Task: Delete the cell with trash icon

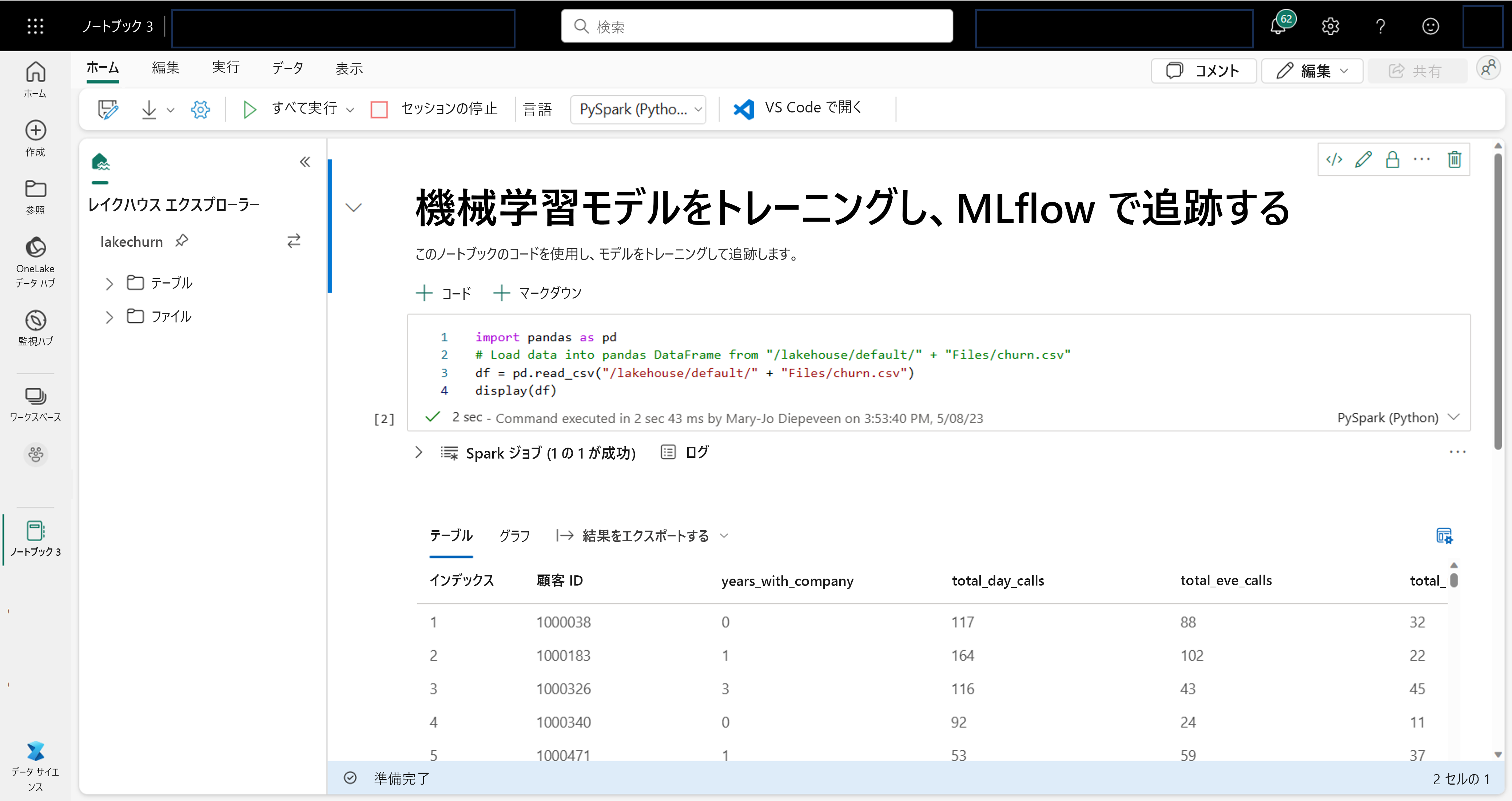Action: click(x=1455, y=159)
